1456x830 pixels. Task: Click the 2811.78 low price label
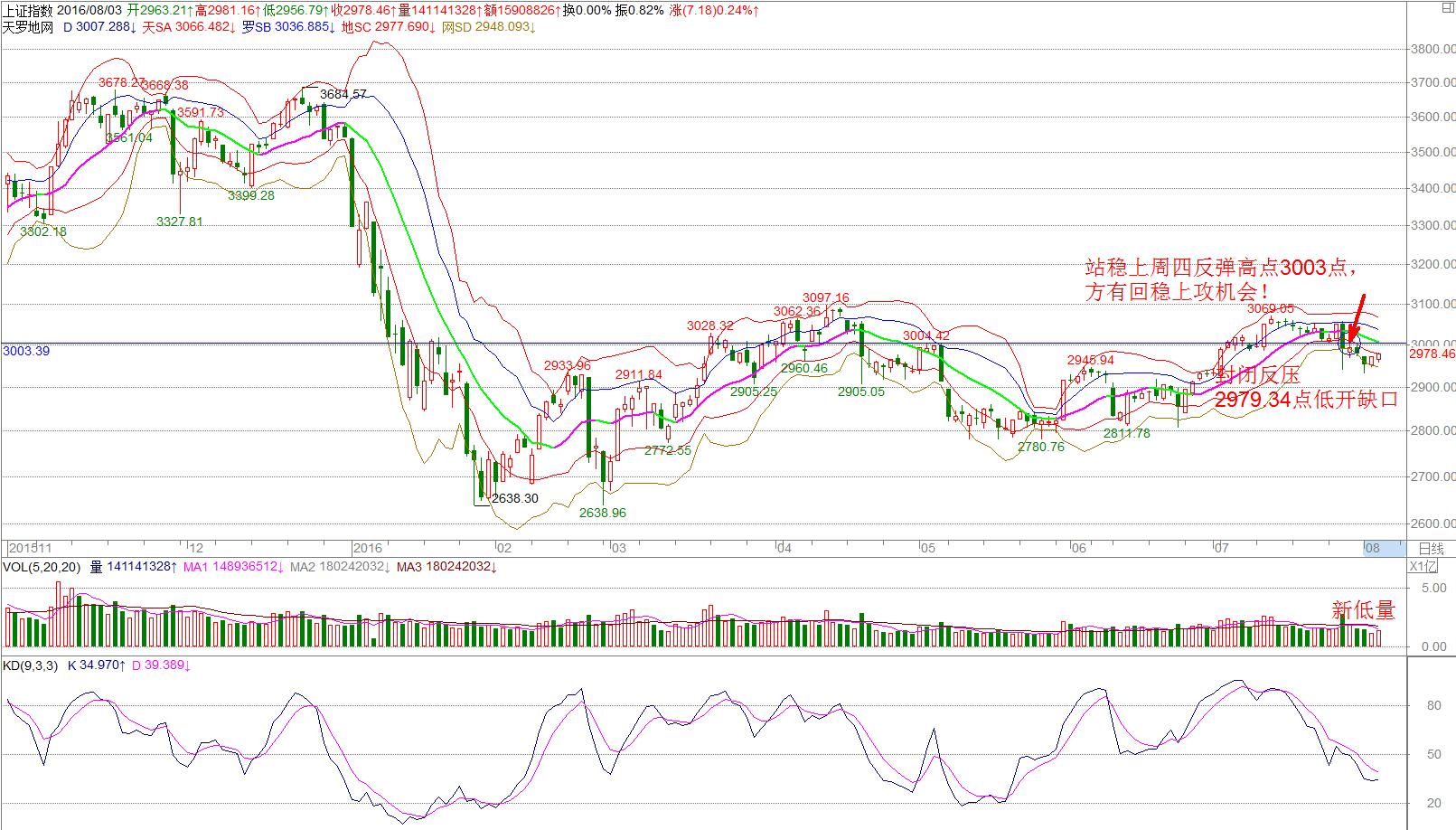1127,433
